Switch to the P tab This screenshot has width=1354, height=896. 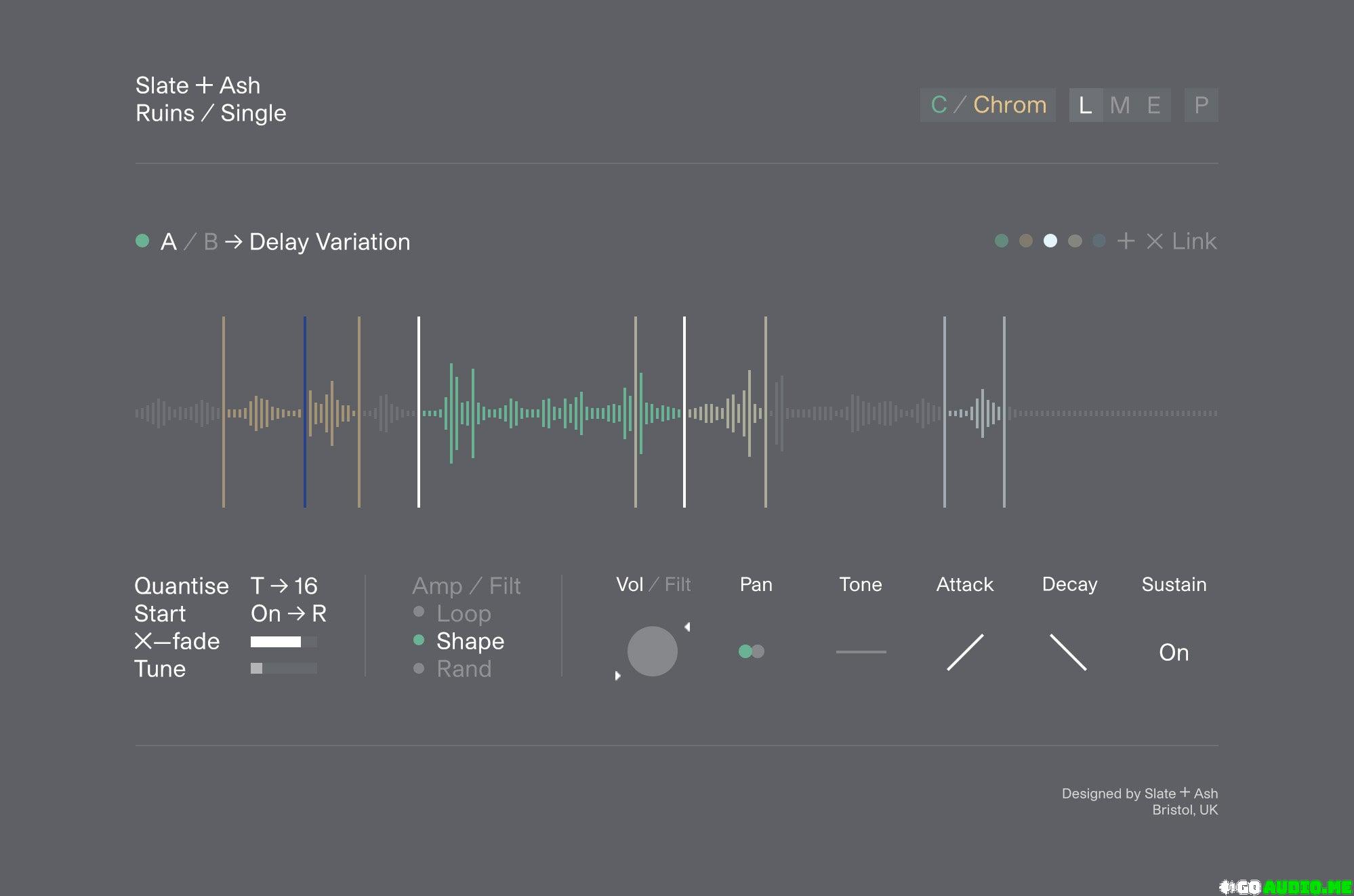(1201, 105)
